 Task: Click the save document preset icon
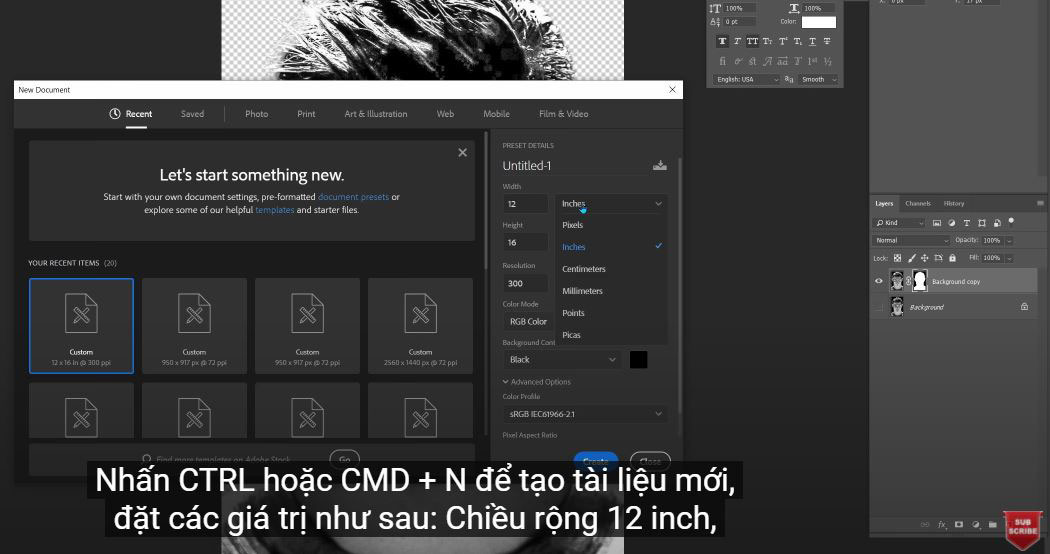(x=659, y=166)
